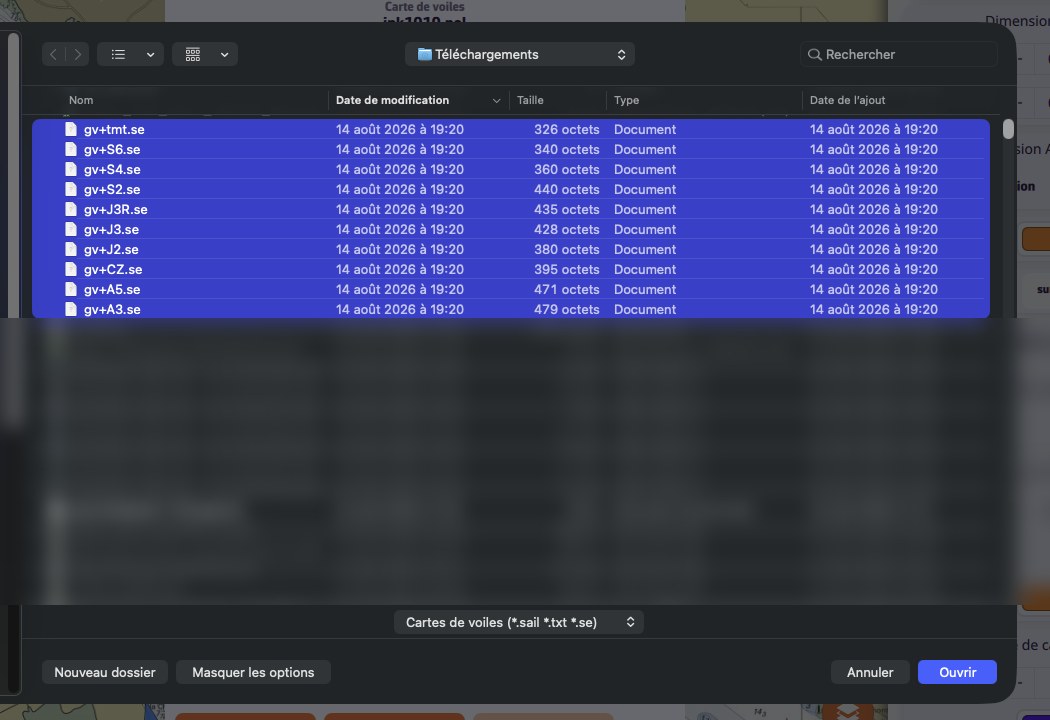Image resolution: width=1050 pixels, height=720 pixels.
Task: Expand the group-by chevron menu
Action: click(225, 55)
